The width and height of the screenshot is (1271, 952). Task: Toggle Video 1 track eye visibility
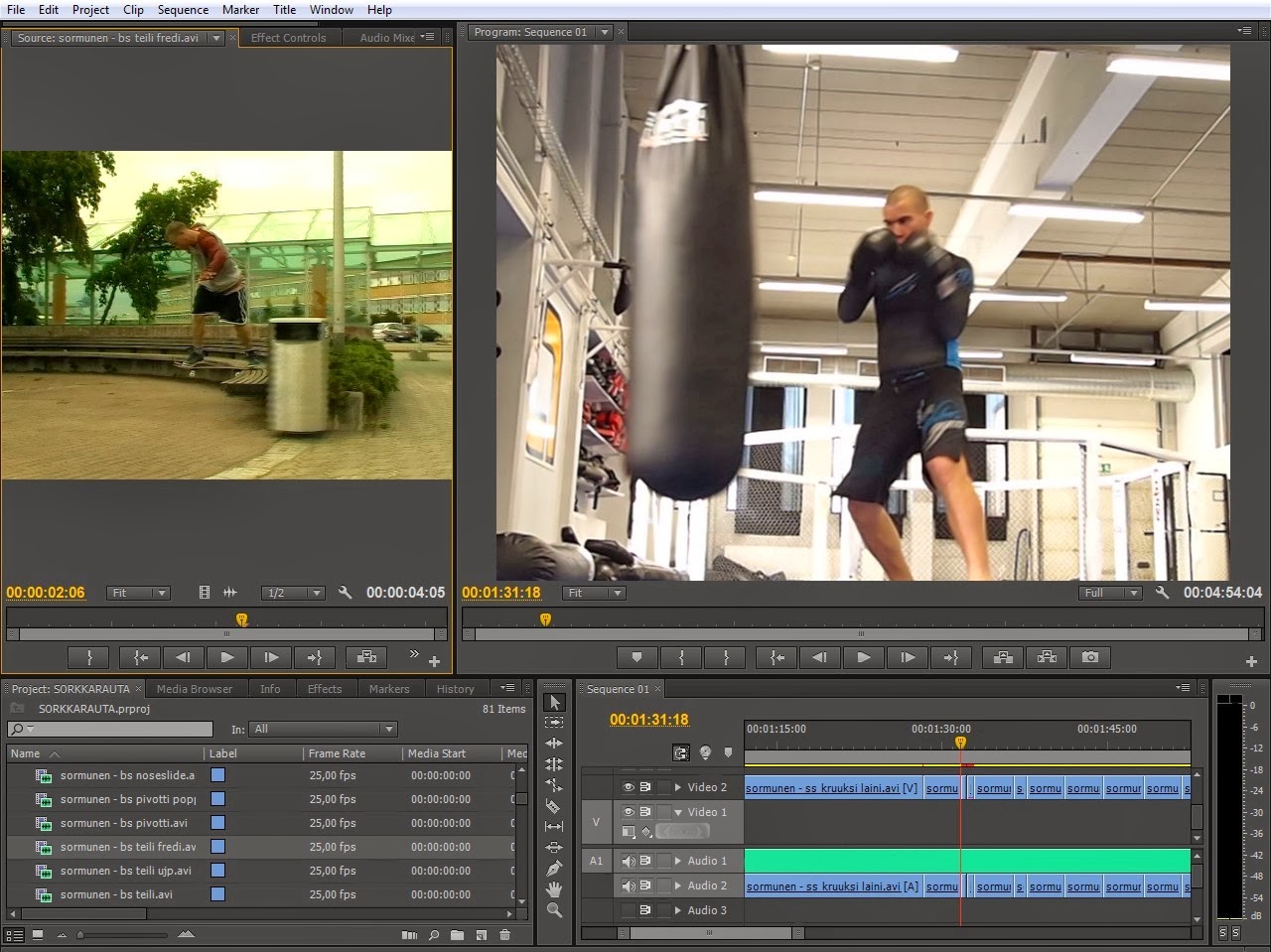(x=628, y=812)
